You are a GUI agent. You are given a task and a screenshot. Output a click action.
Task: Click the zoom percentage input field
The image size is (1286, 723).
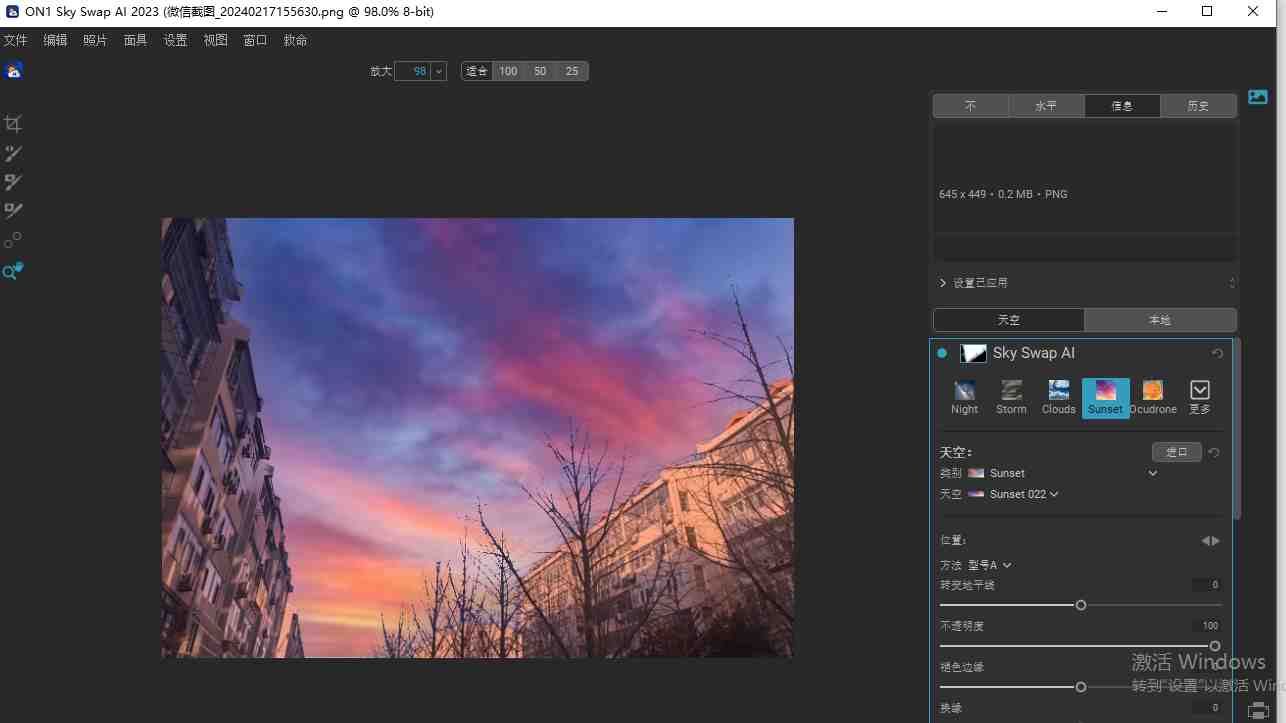click(x=412, y=71)
